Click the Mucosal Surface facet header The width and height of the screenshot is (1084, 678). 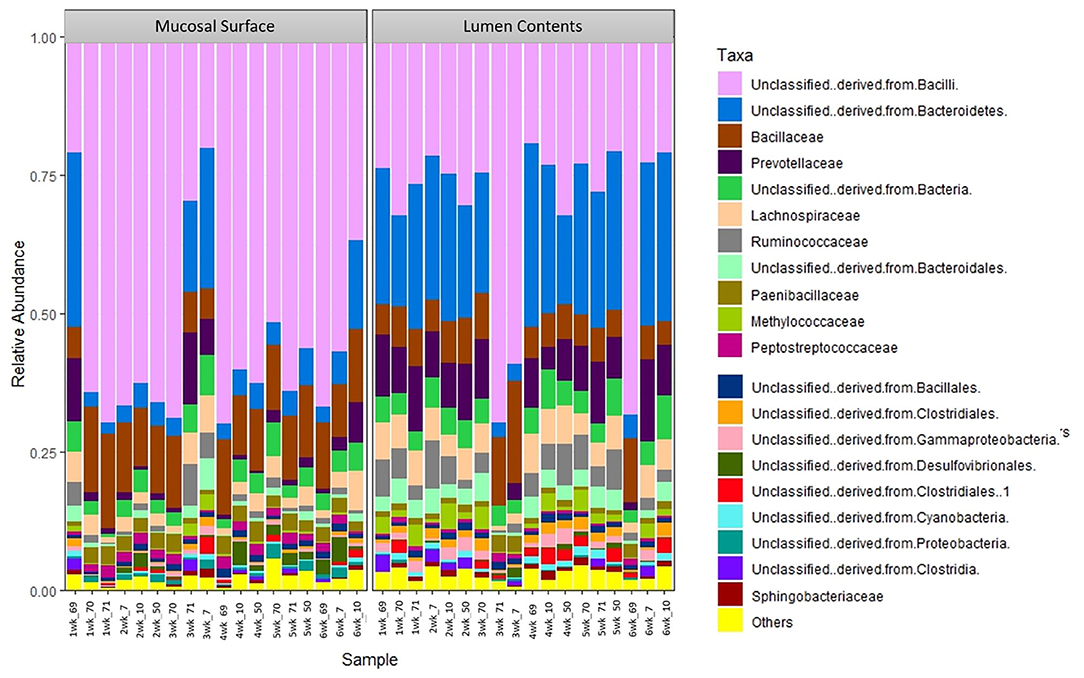click(x=215, y=26)
